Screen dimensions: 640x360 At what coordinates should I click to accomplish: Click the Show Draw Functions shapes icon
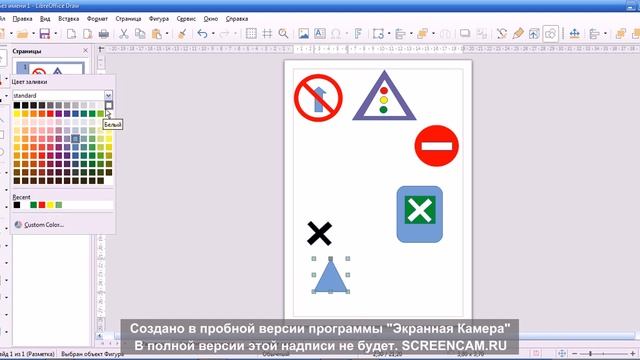click(x=550, y=34)
